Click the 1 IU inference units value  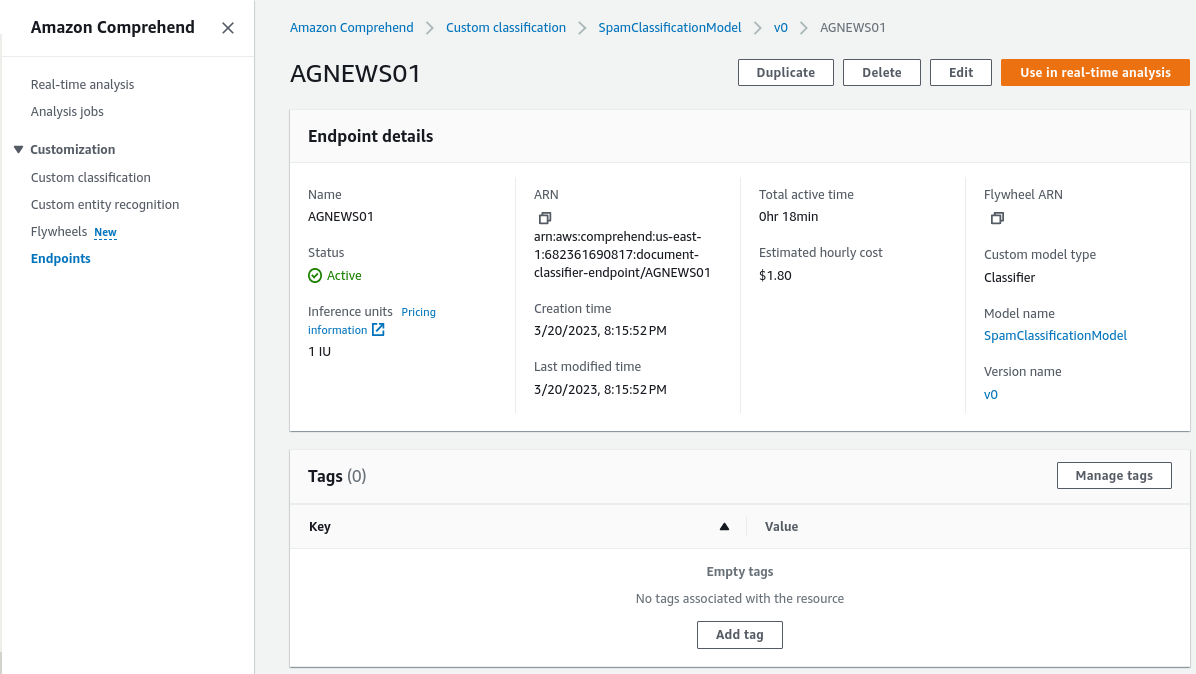coord(320,351)
